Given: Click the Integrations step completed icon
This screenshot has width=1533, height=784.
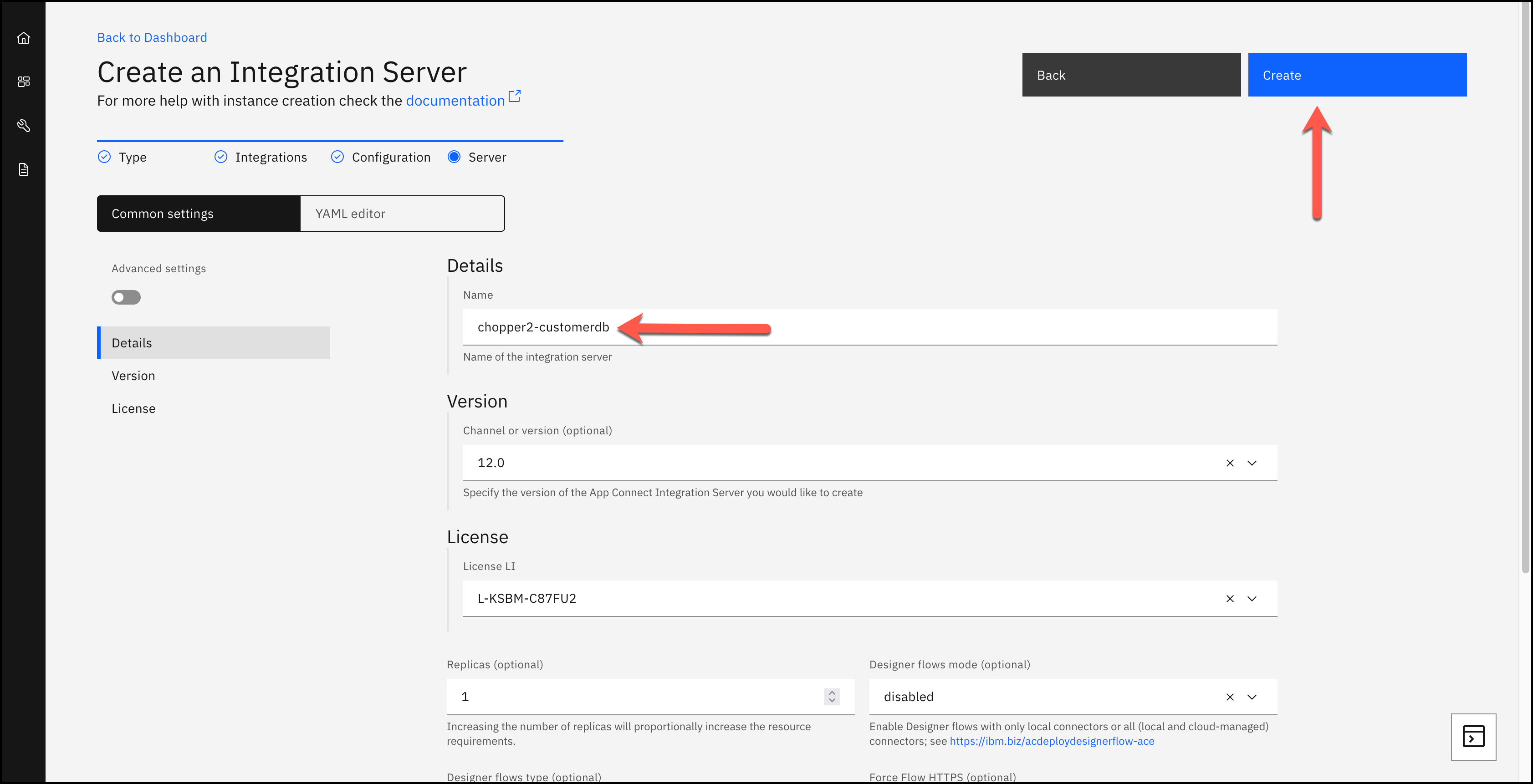Looking at the screenshot, I should (x=221, y=157).
